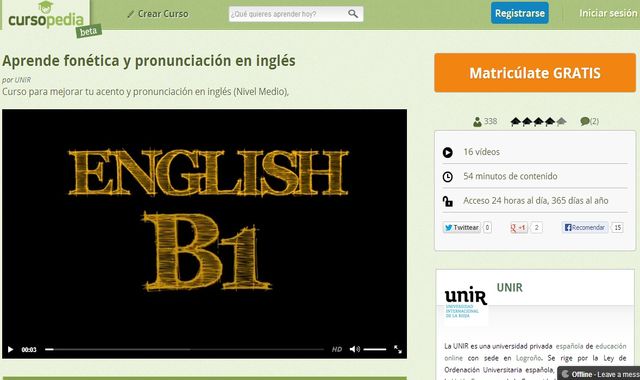The width and height of the screenshot is (640, 380).
Task: Click the graduation-cap rating icons
Action: point(538,121)
